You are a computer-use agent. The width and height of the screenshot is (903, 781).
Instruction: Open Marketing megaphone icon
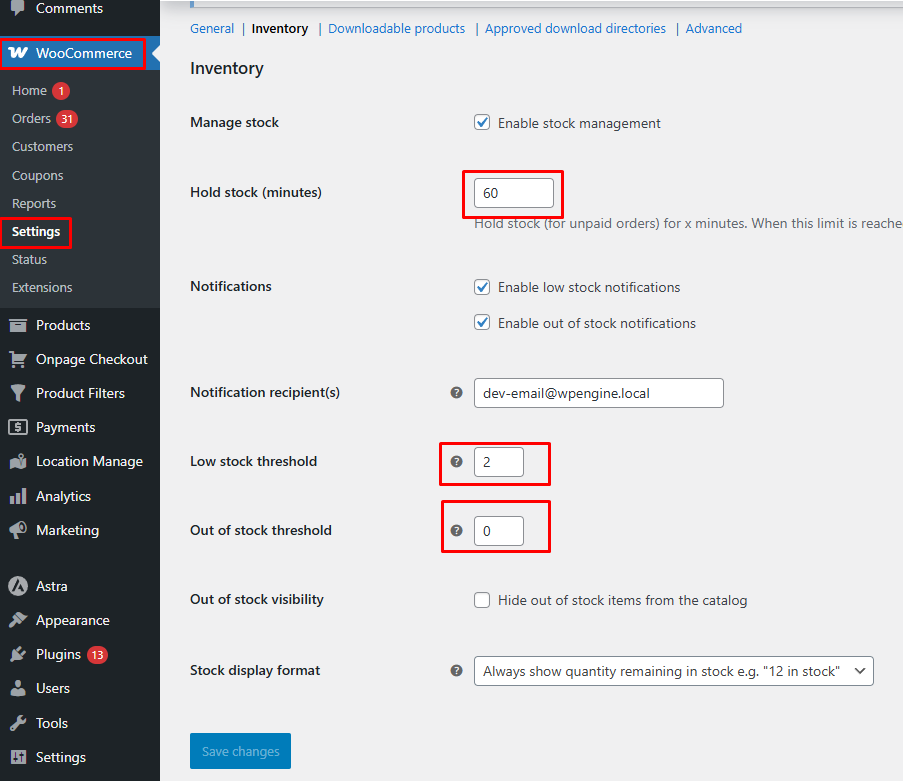click(17, 530)
